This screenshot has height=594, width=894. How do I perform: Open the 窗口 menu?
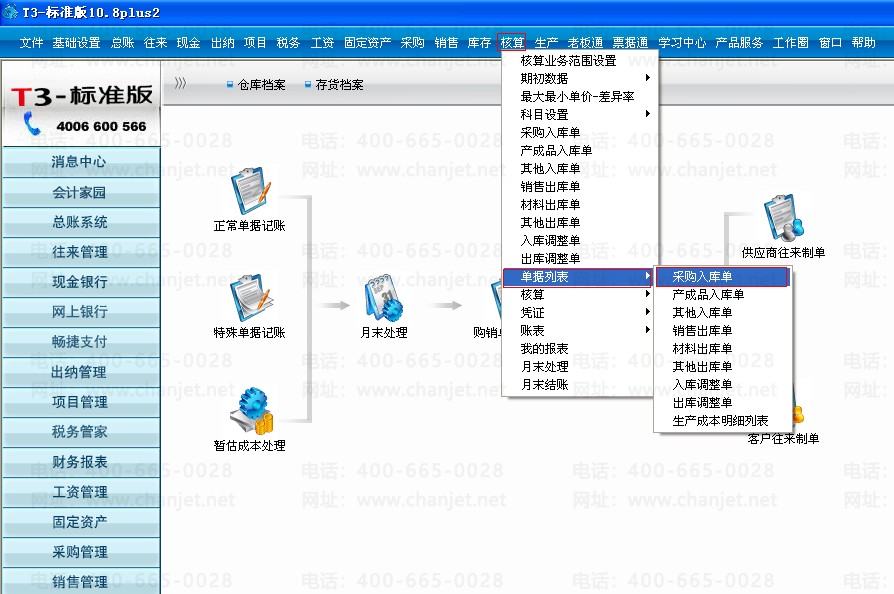click(x=830, y=43)
